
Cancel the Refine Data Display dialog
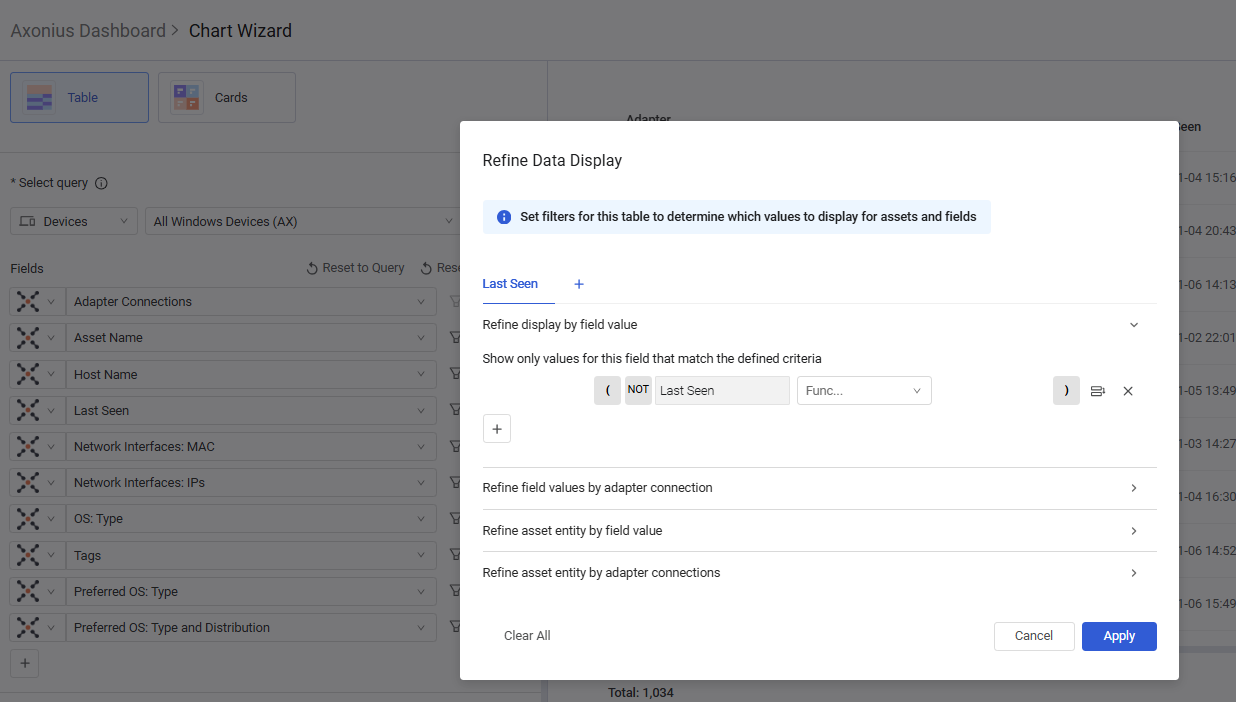(1034, 636)
